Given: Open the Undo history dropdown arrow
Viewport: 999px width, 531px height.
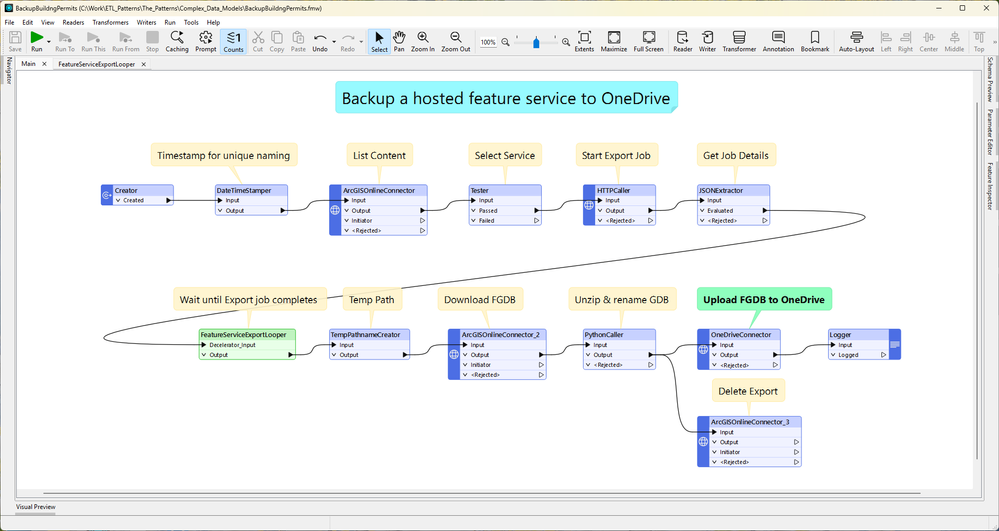Looking at the screenshot, I should coord(334,42).
